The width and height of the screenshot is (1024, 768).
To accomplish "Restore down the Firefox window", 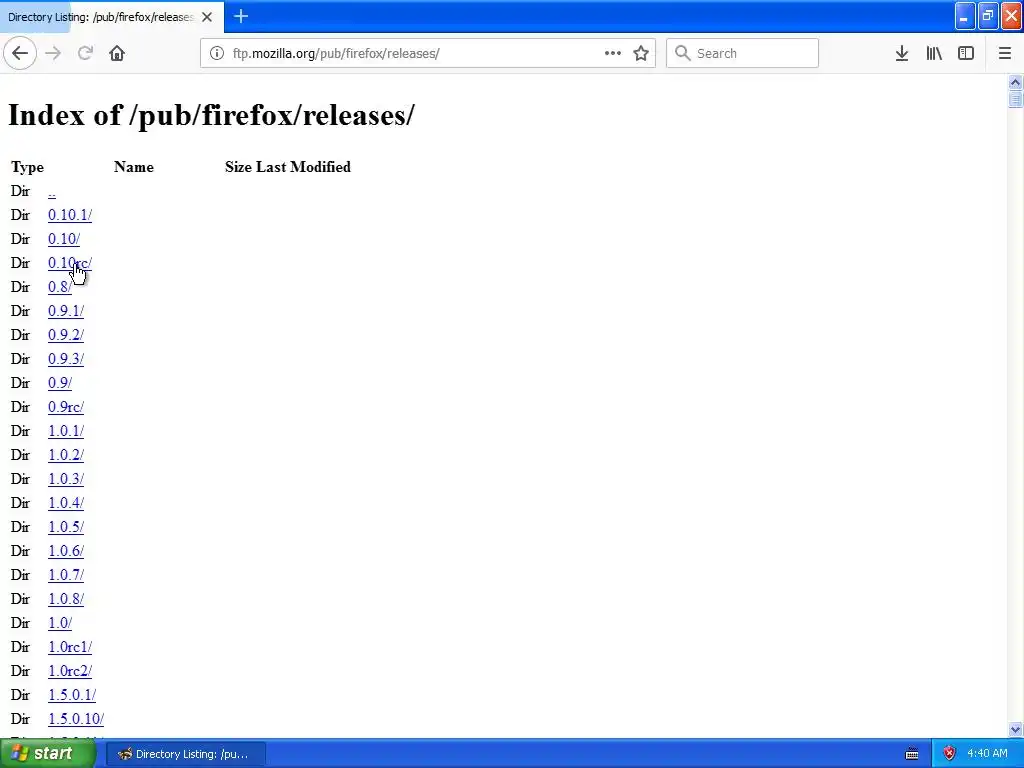I will (988, 16).
